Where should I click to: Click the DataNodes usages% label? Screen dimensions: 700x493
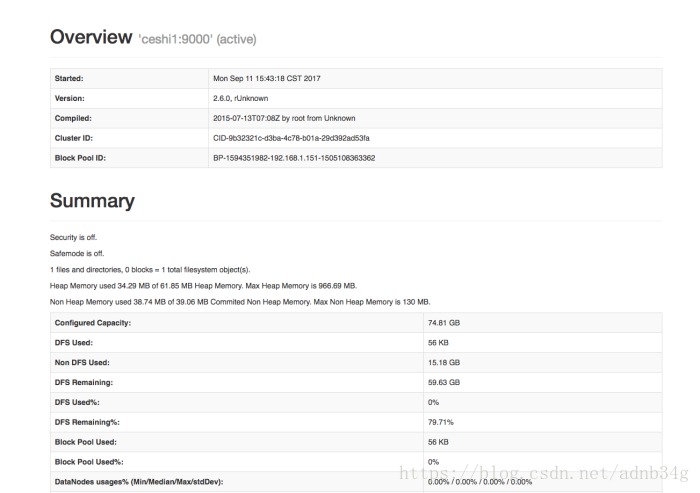139,482
